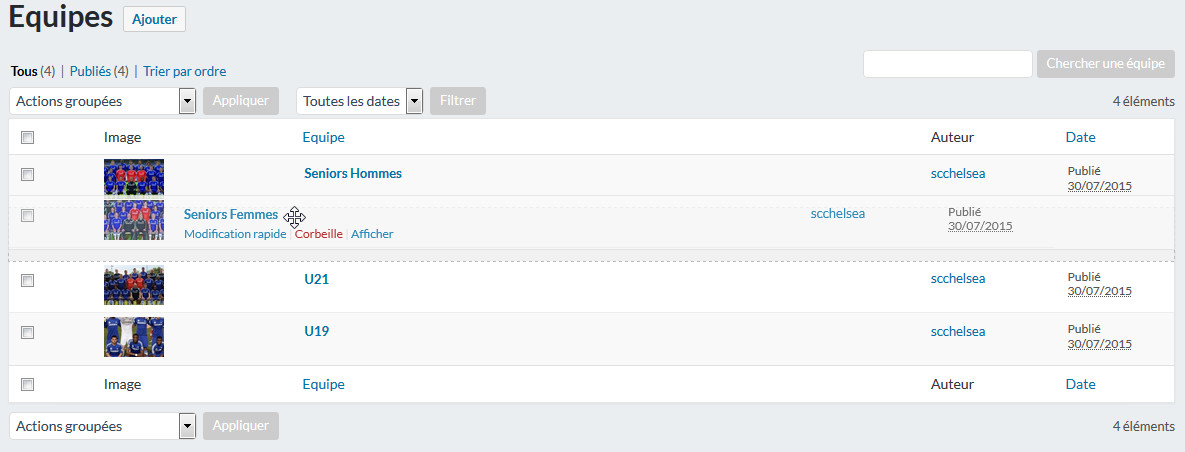Image resolution: width=1185 pixels, height=452 pixels.
Task: Expand the bottom Actions groupées dropdown
Action: 103,426
